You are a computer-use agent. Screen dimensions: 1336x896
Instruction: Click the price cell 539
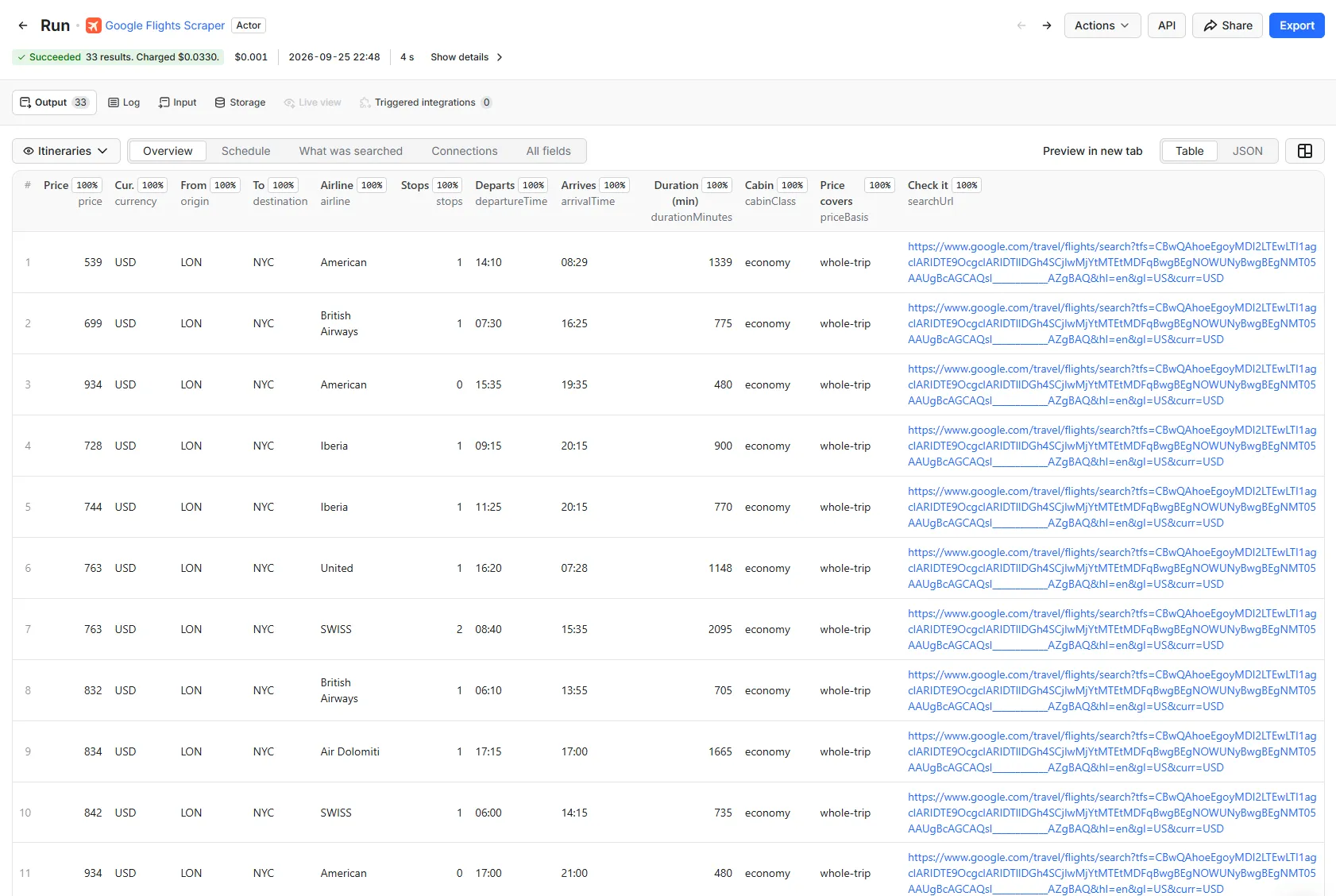click(x=93, y=262)
